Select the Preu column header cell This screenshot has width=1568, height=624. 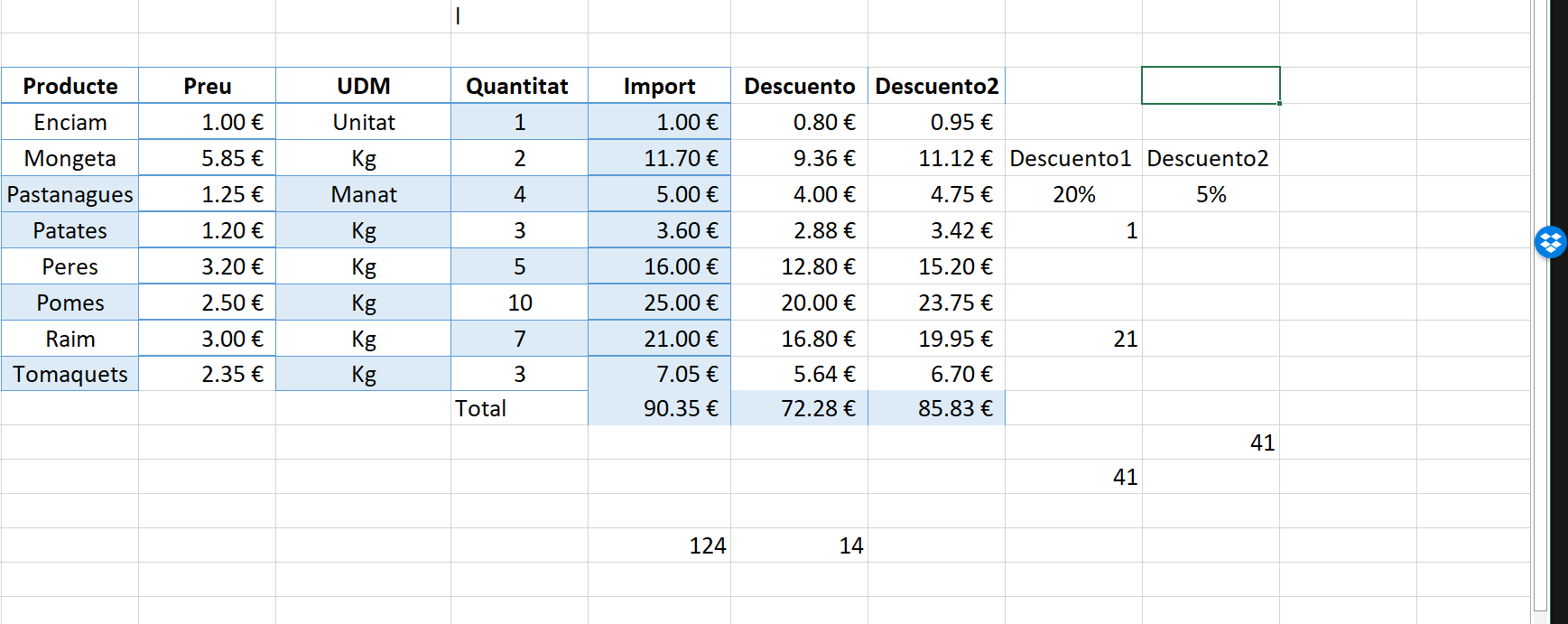(x=208, y=86)
